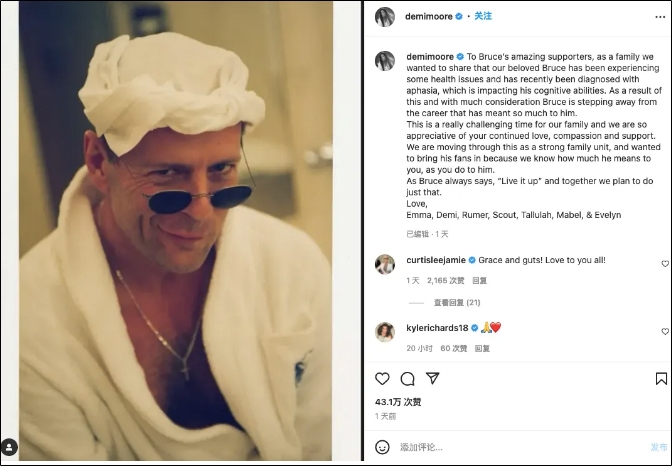The height and width of the screenshot is (466, 672).
Task: Open the curtisleejamie profile picture
Action: (385, 264)
